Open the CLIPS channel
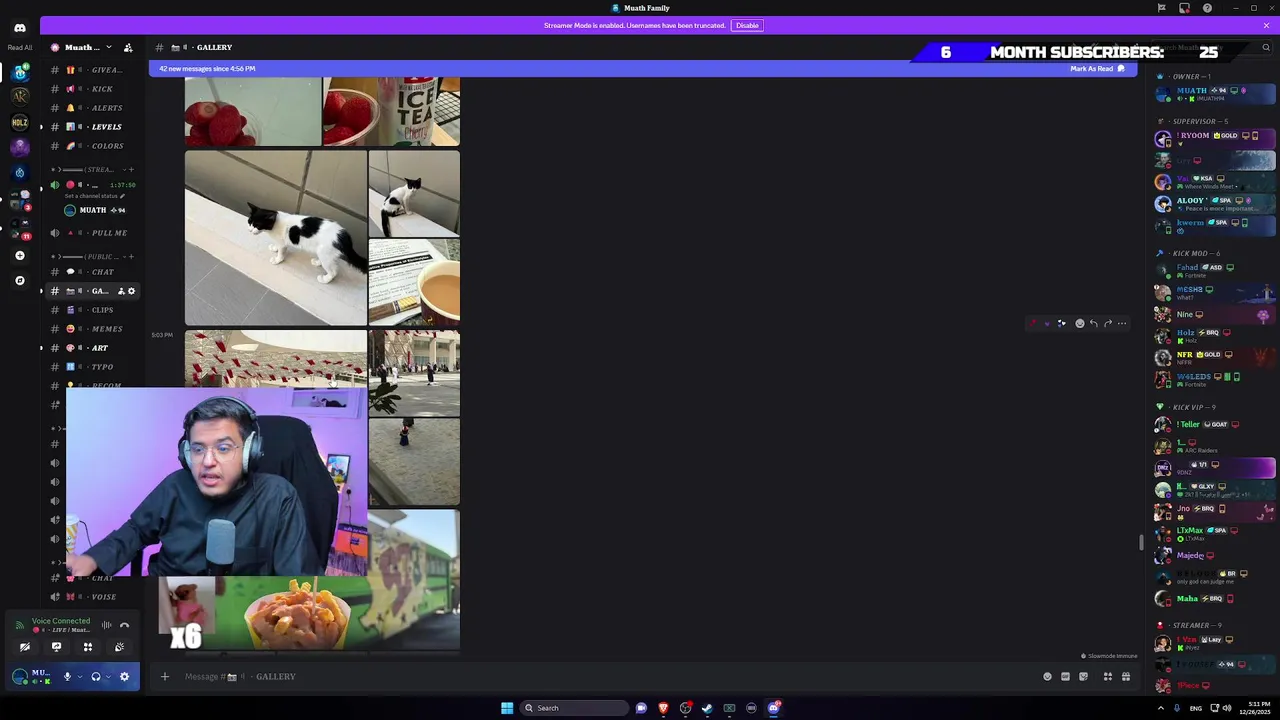This screenshot has width=1280, height=720. [x=92, y=310]
